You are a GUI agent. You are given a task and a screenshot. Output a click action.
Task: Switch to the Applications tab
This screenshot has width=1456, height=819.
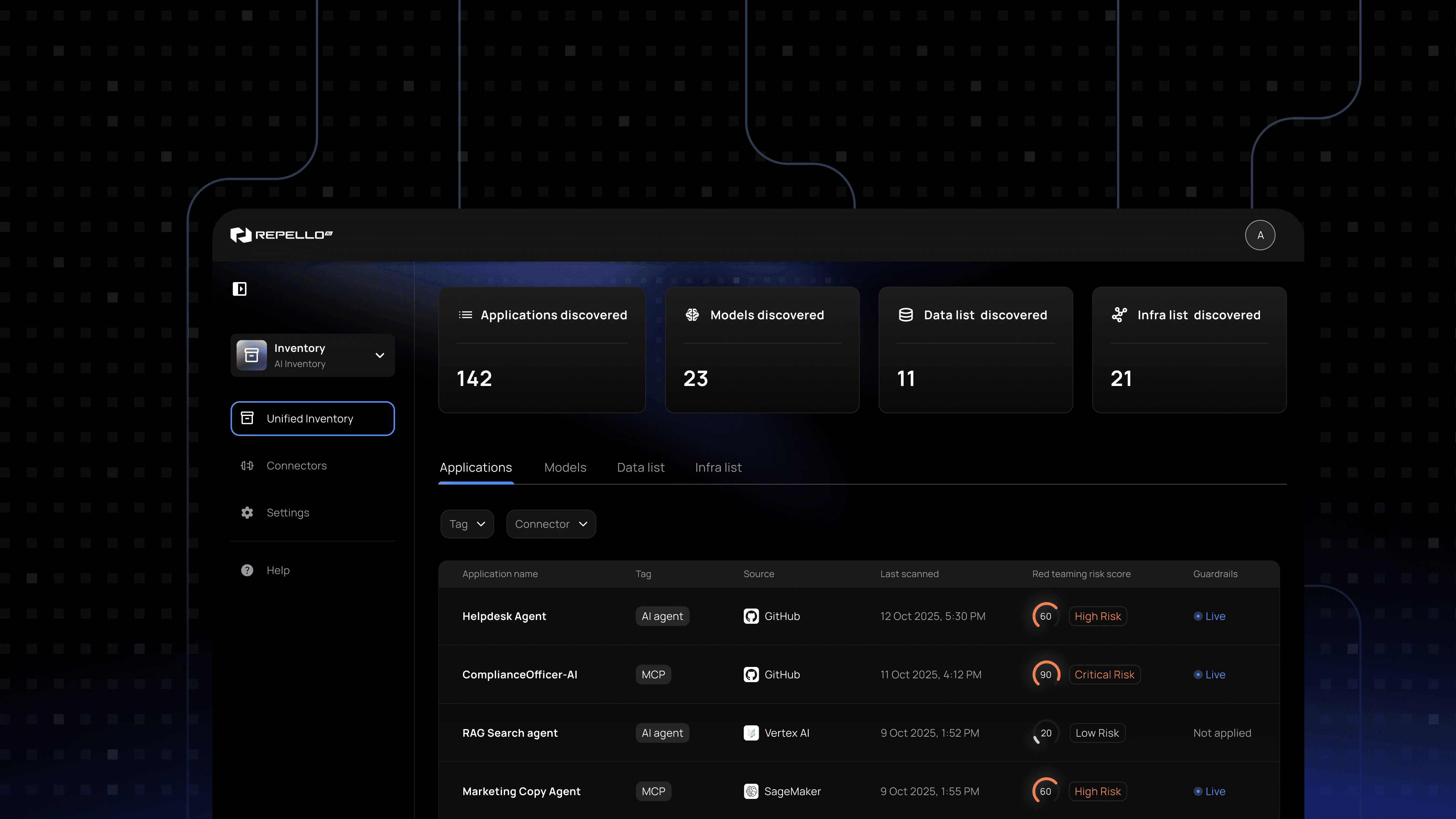(x=476, y=468)
